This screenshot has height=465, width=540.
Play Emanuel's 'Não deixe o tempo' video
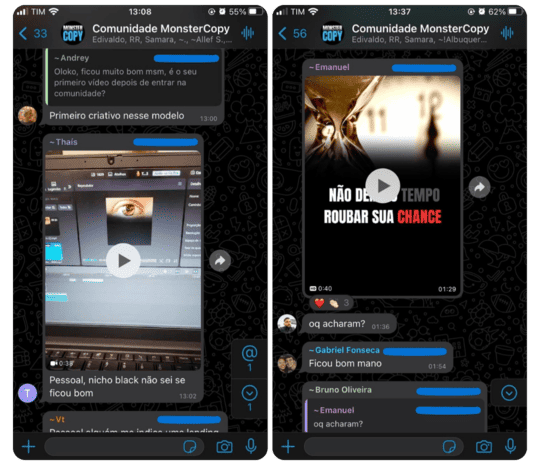point(383,186)
